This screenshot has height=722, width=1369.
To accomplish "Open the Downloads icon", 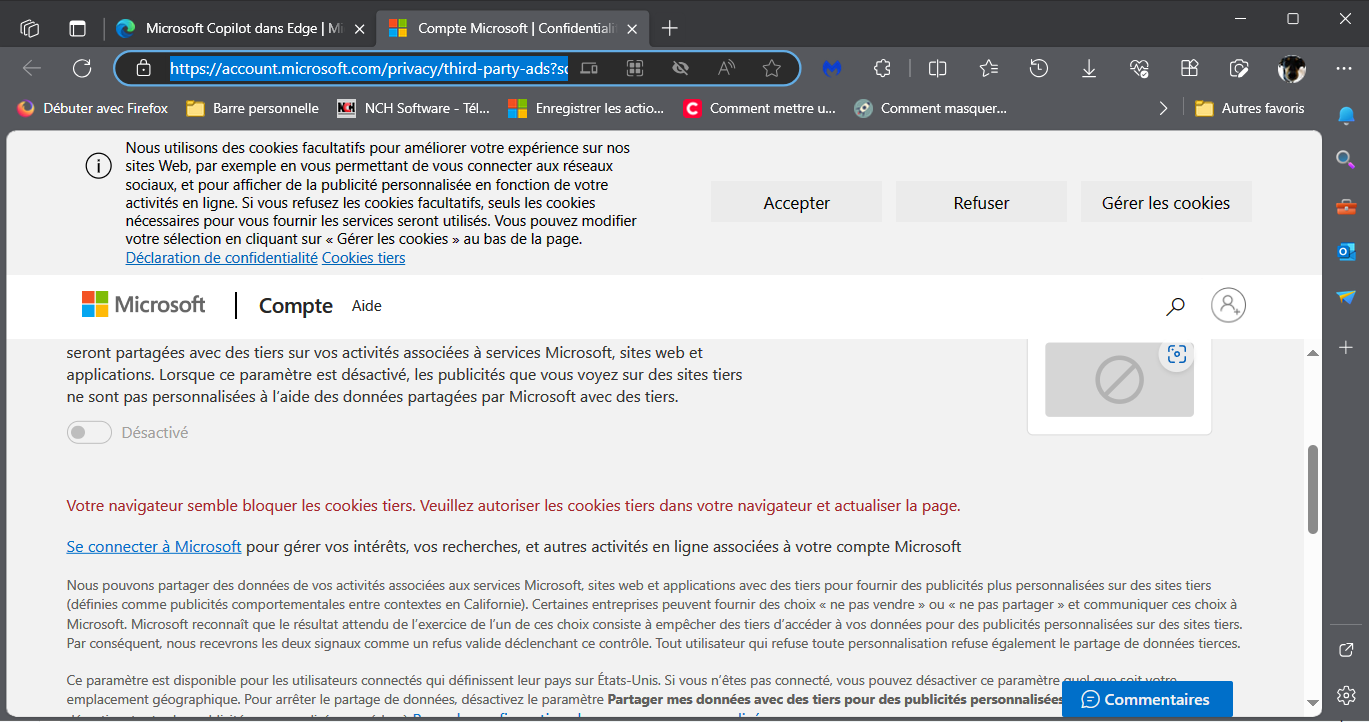I will 1089,68.
